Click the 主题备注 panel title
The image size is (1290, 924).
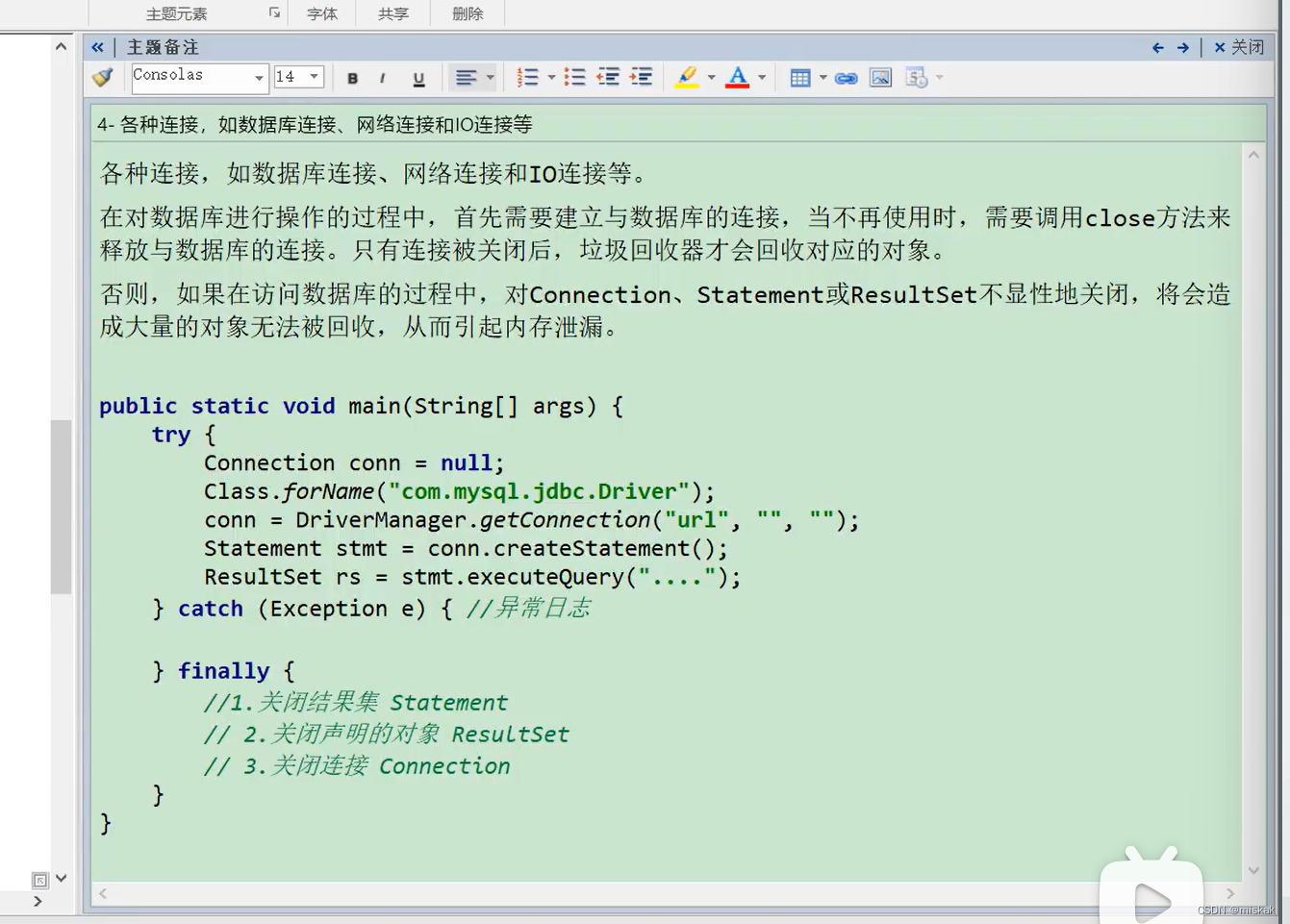point(163,47)
